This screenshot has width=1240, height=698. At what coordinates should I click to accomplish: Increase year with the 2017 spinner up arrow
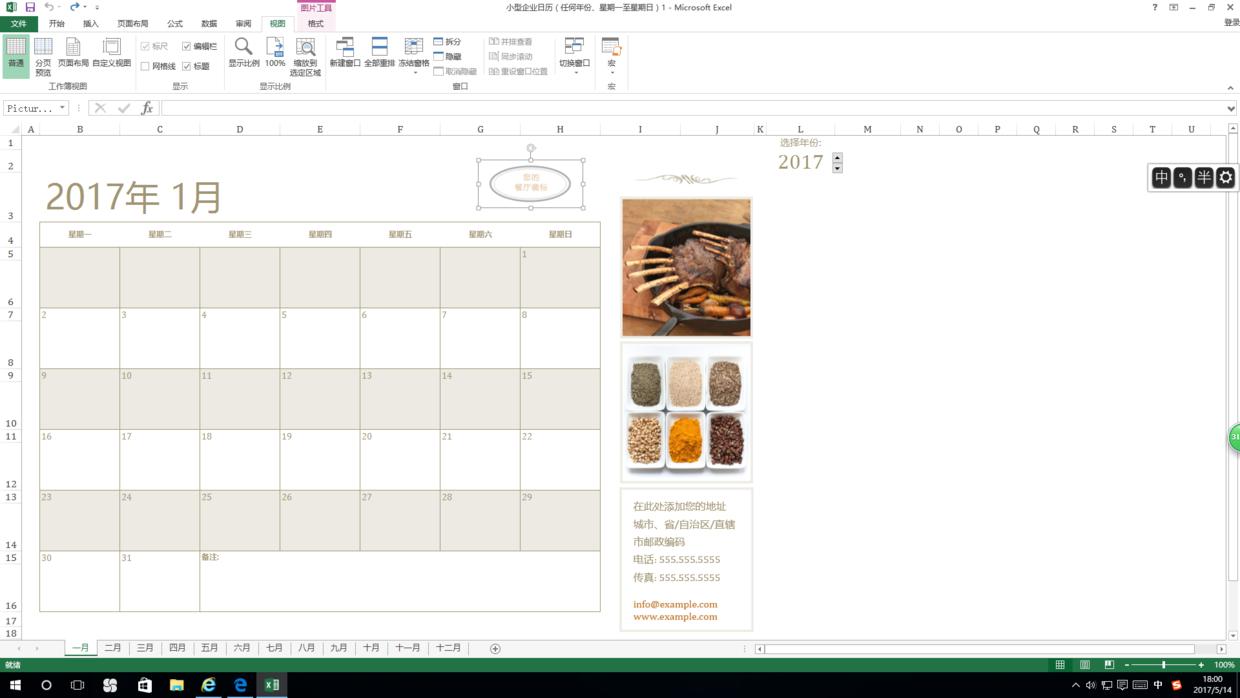837,157
